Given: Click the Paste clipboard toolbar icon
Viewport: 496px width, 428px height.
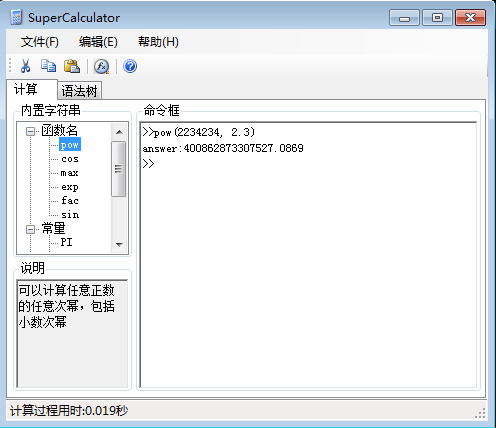Looking at the screenshot, I should coord(72,66).
